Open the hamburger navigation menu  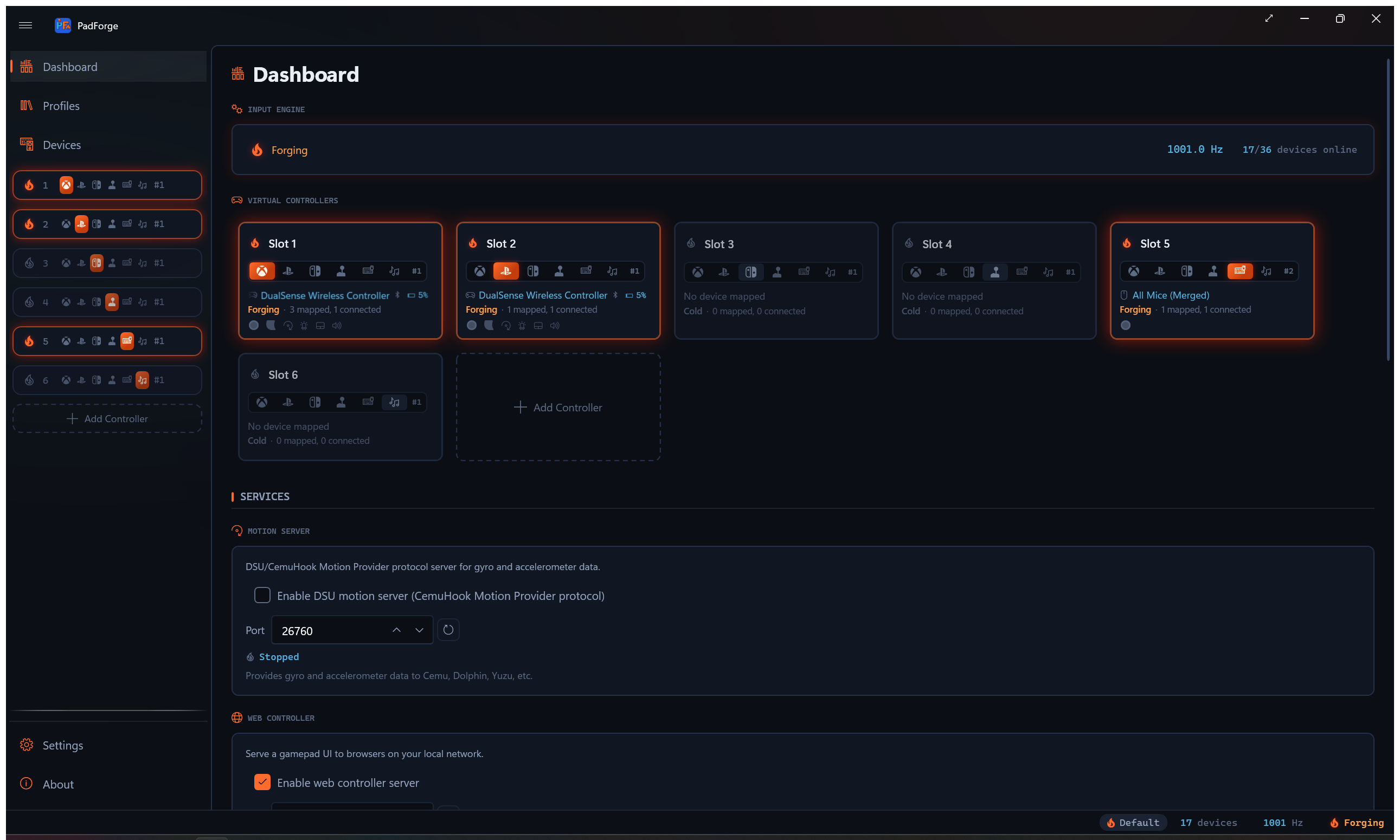[x=25, y=25]
